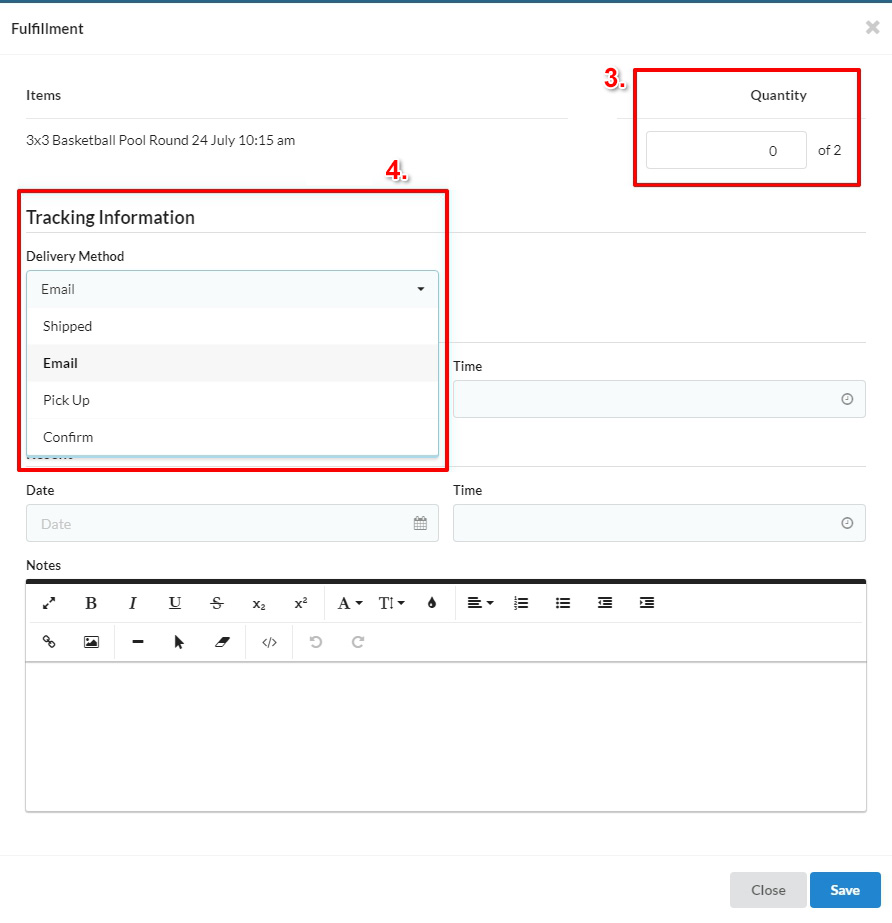Apply italic formatting in Notes toolbar
Image resolution: width=892 pixels, height=923 pixels.
133,603
